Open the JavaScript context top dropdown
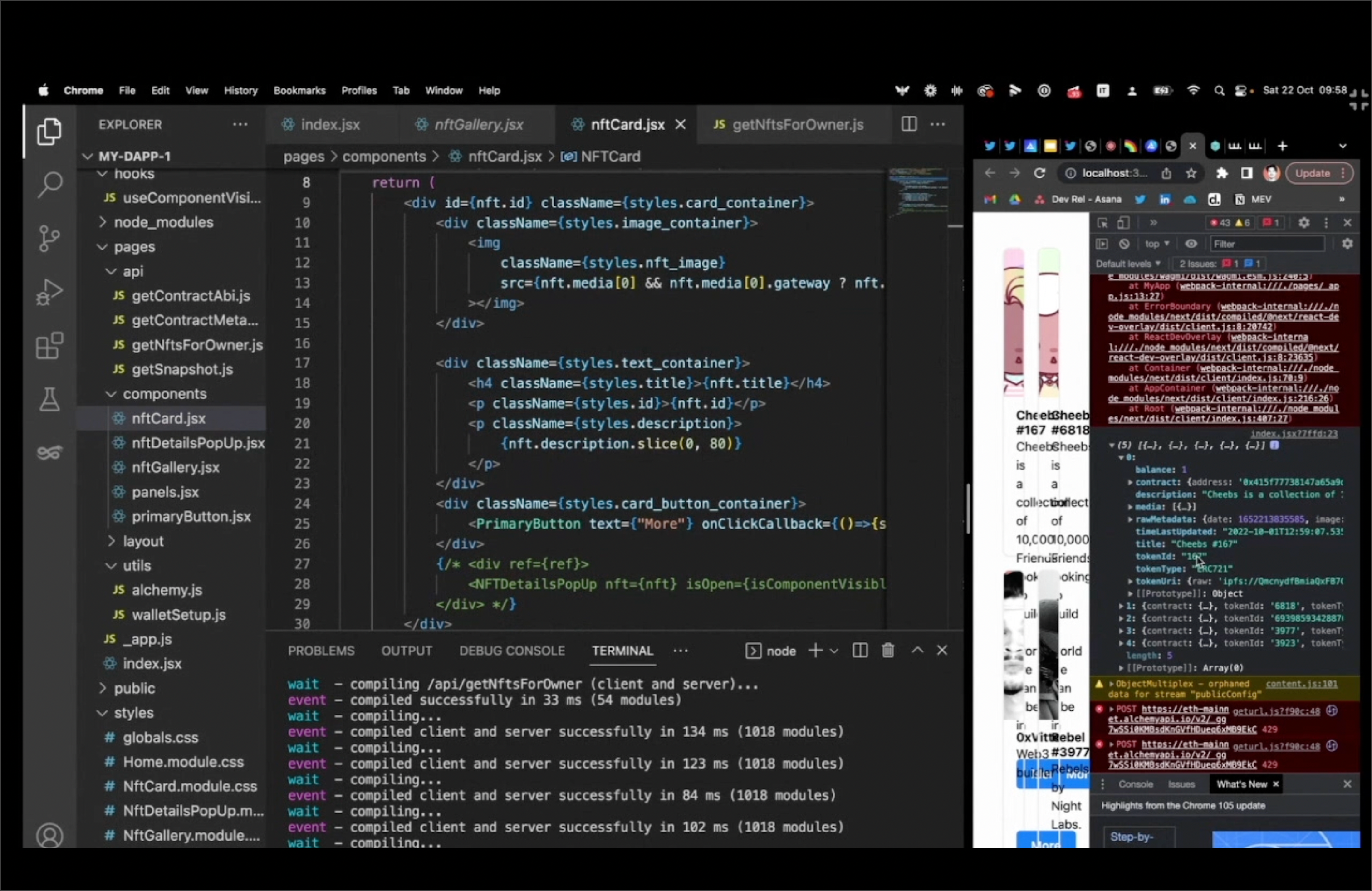Image resolution: width=1372 pixels, height=891 pixels. click(x=1156, y=244)
